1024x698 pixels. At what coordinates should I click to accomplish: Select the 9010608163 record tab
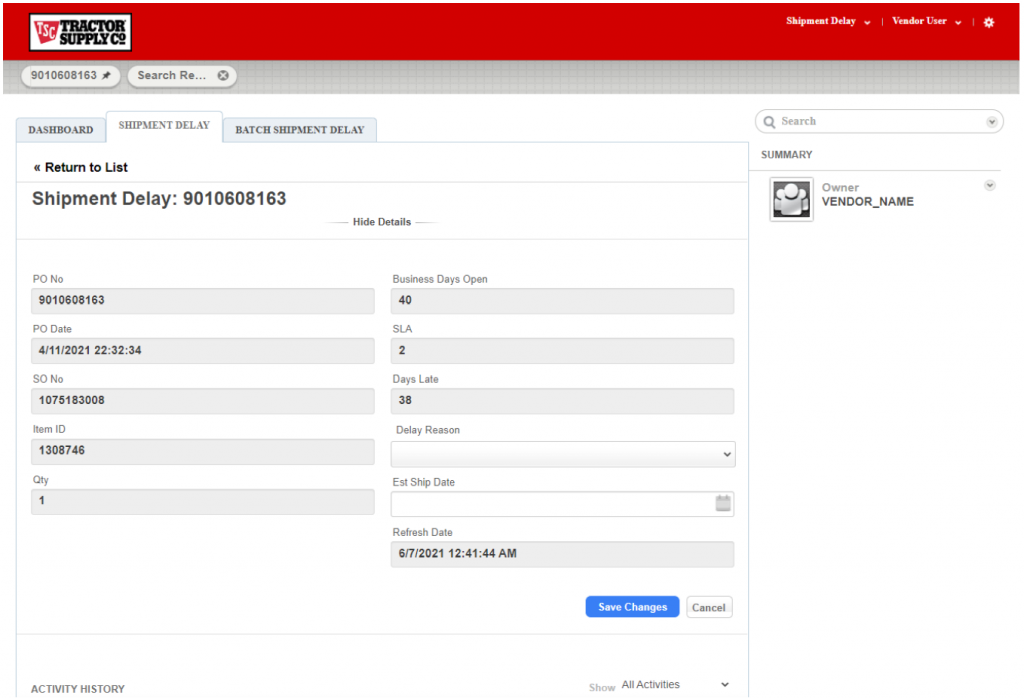(71, 76)
